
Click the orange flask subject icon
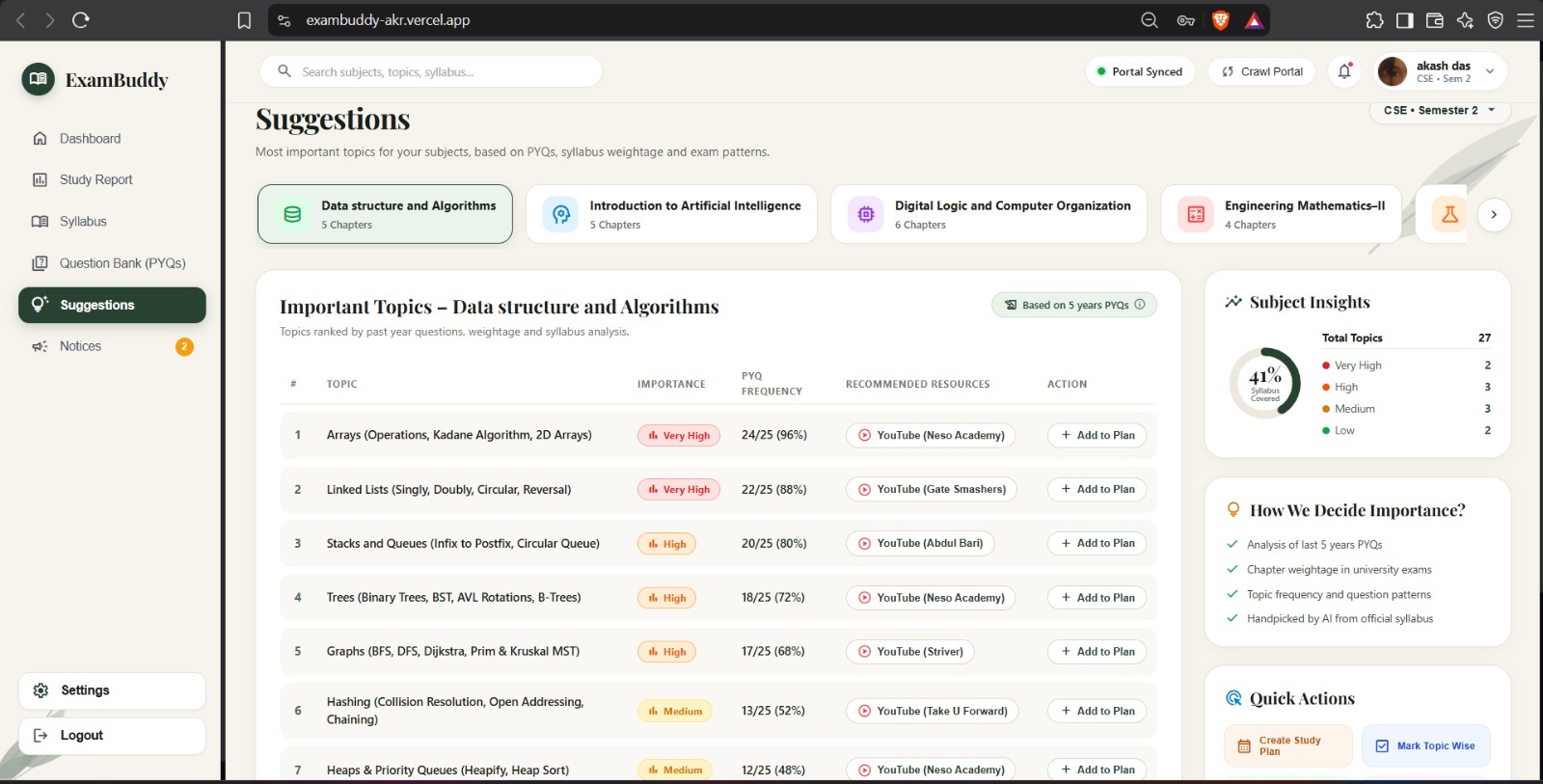tap(1449, 214)
